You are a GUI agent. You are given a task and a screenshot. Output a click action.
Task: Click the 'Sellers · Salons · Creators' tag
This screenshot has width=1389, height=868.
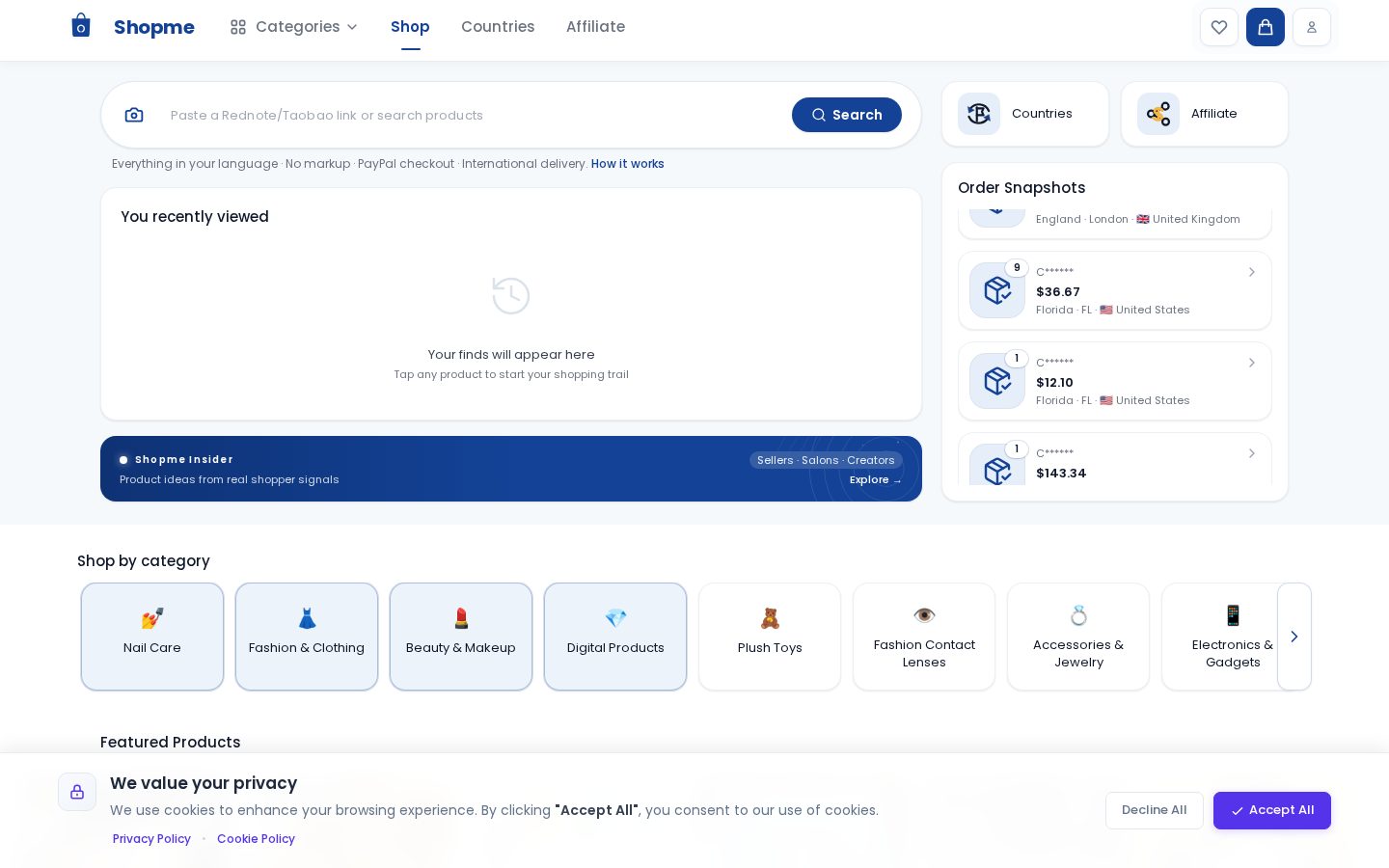[x=826, y=460]
